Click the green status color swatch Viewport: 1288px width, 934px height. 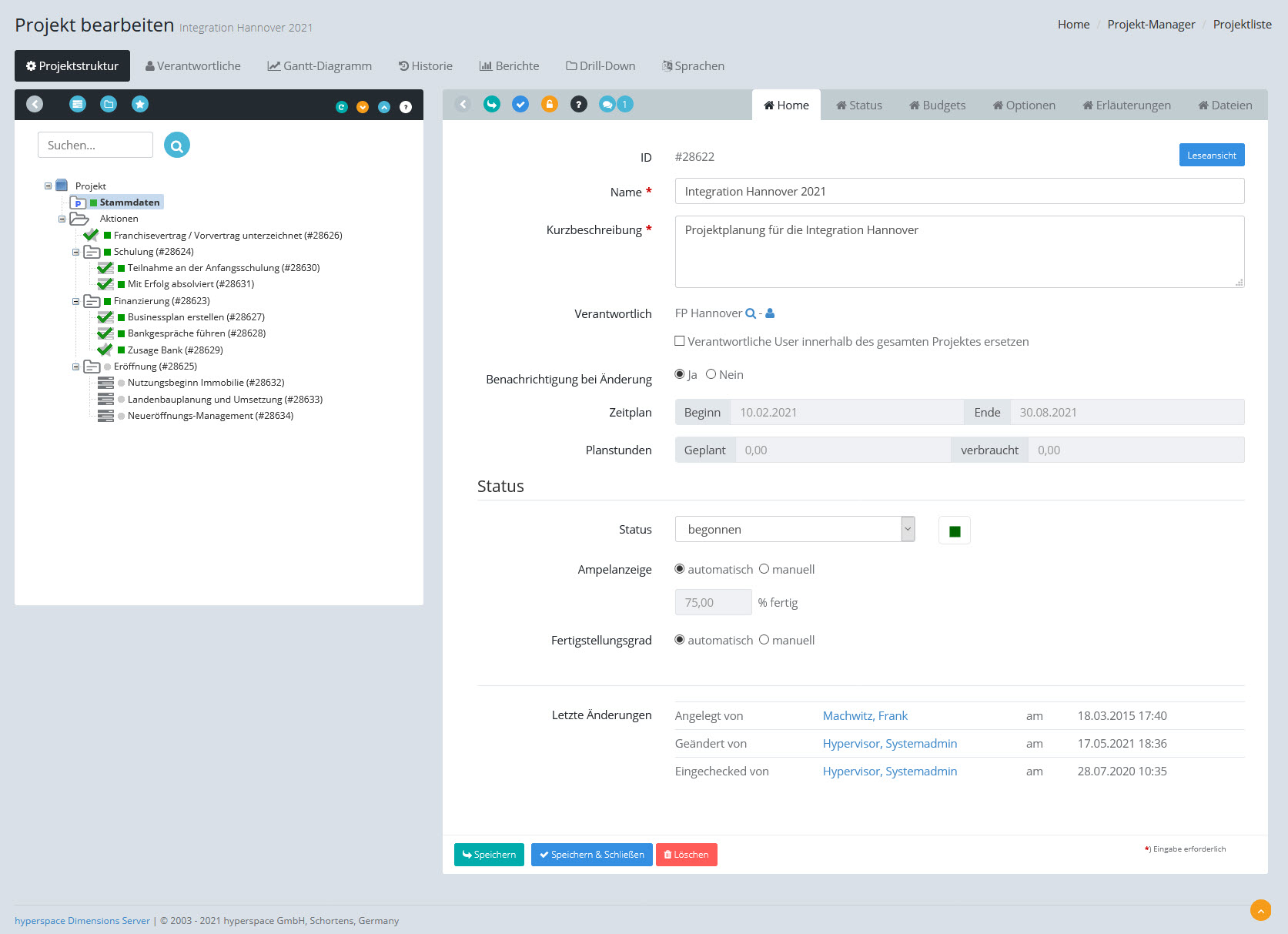pyautogui.click(x=955, y=531)
